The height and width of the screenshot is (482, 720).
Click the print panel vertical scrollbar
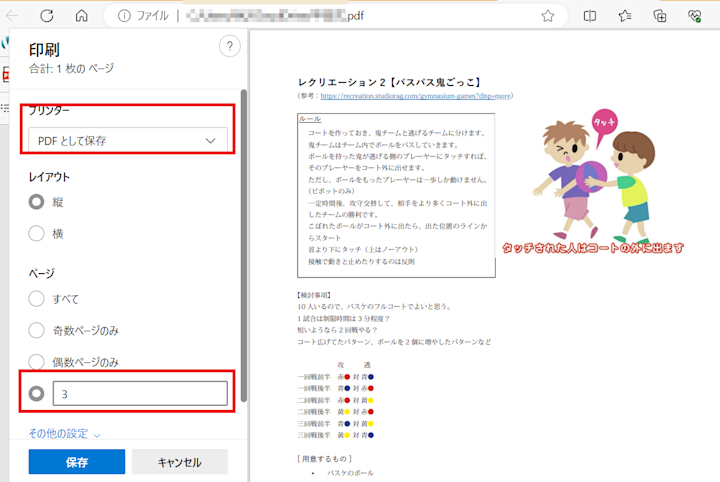[x=244, y=246]
